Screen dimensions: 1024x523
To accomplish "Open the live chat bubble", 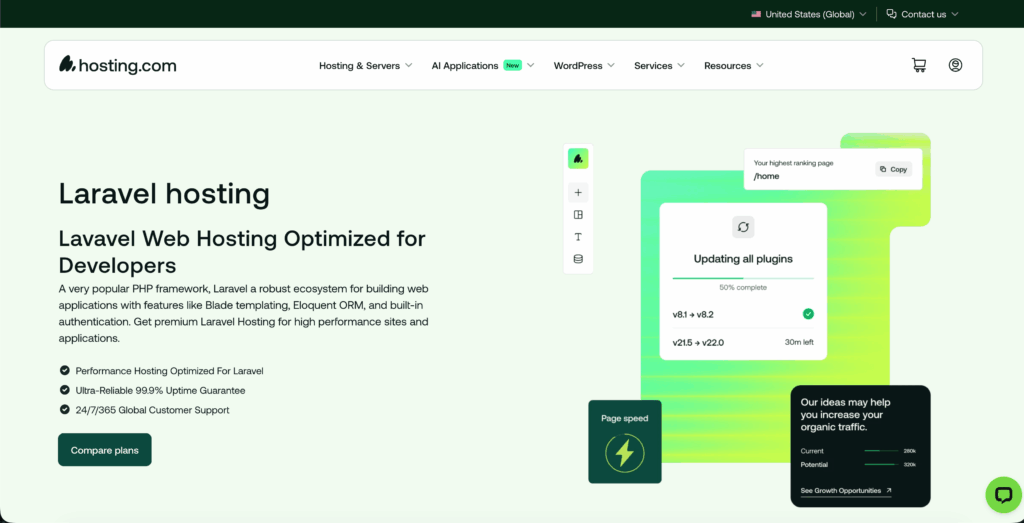I will [x=1003, y=495].
